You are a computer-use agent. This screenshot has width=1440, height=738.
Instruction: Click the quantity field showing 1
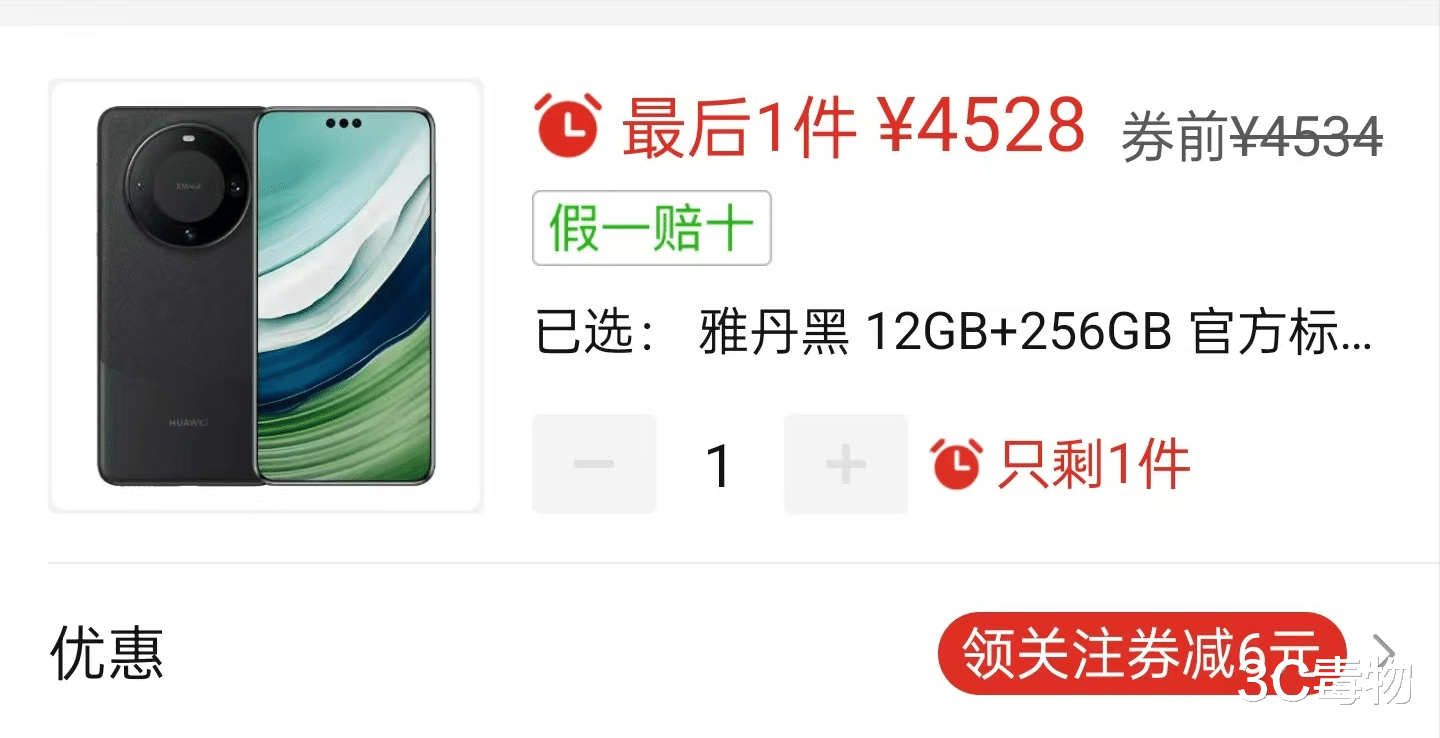coord(720,465)
